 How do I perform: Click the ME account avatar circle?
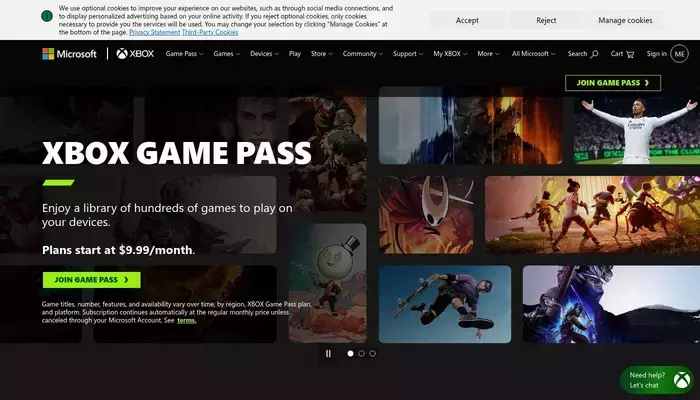tap(679, 54)
